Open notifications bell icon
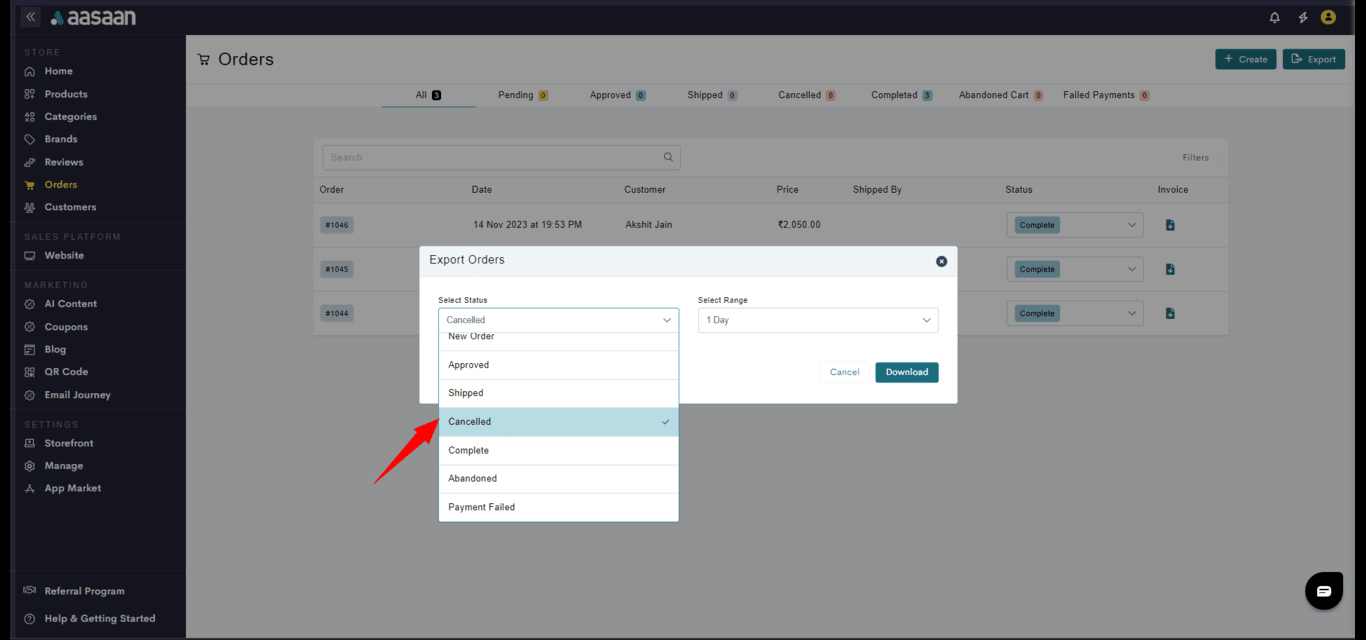 coord(1274,17)
